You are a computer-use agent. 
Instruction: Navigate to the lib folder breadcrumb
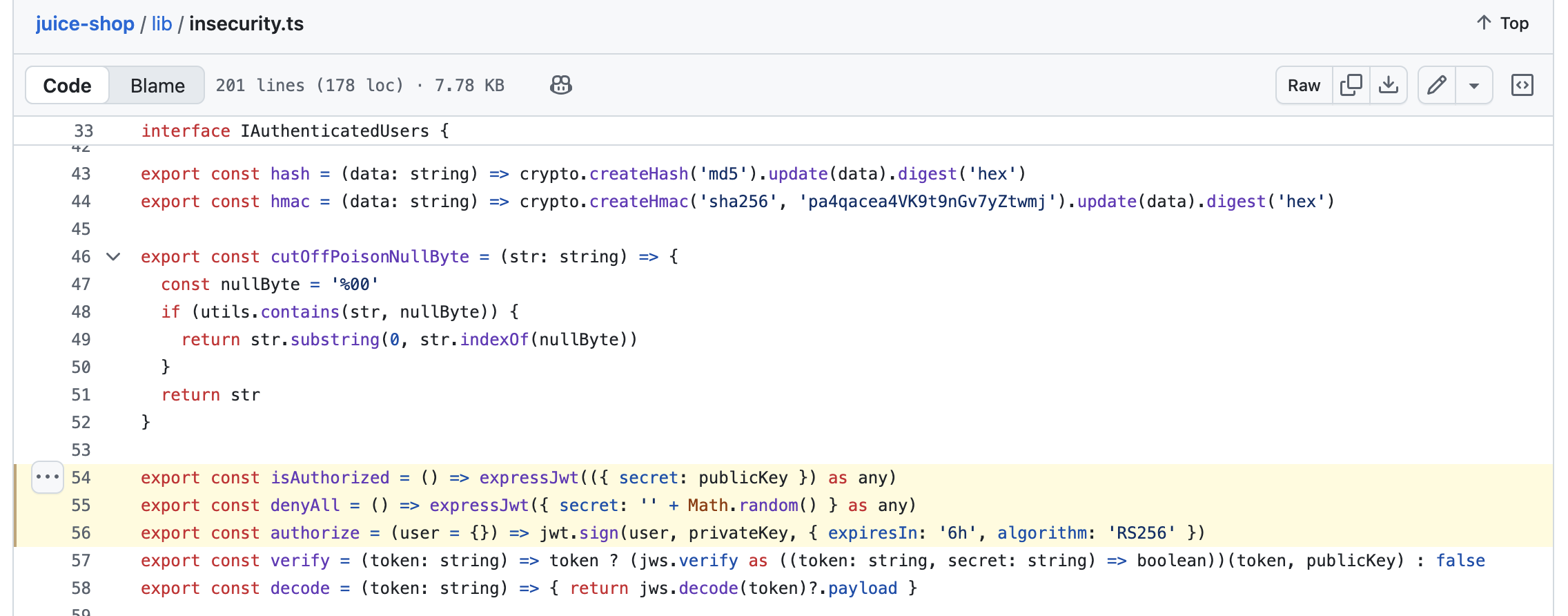[161, 23]
